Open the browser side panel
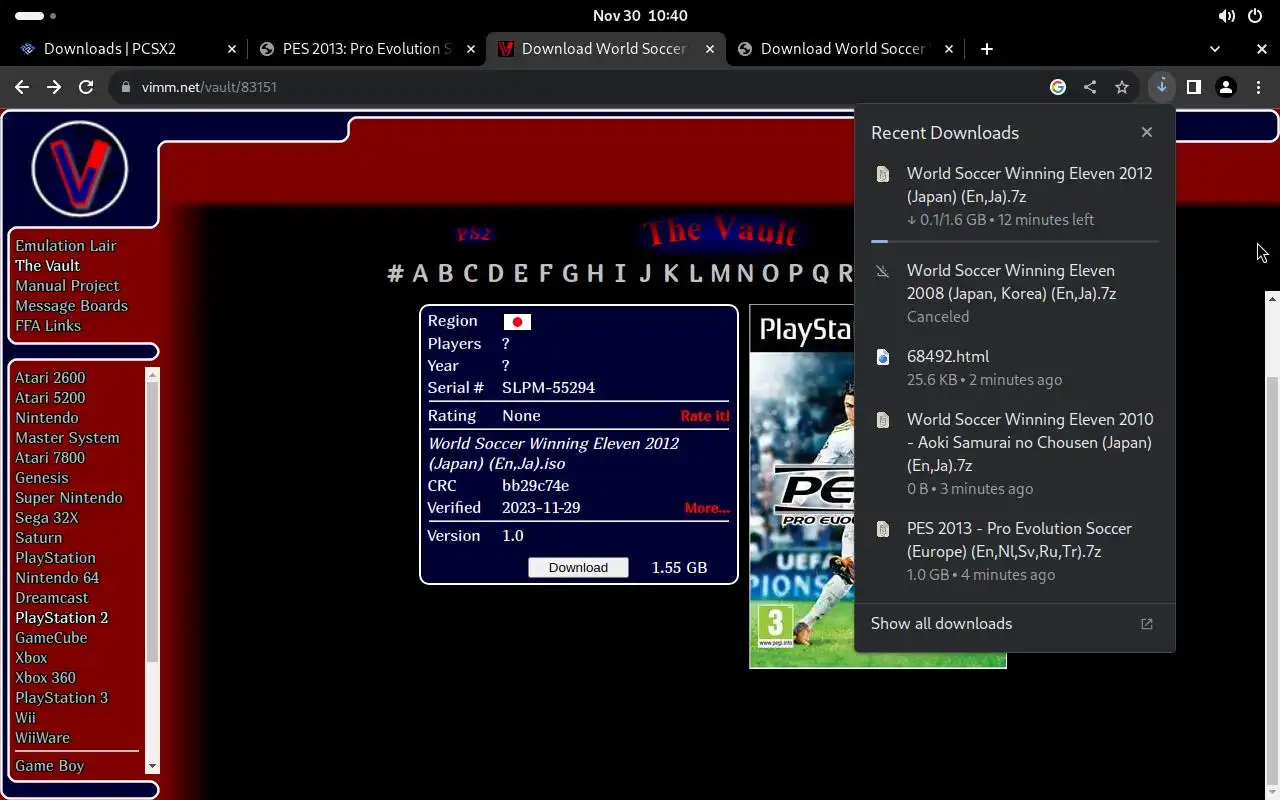 point(1193,87)
